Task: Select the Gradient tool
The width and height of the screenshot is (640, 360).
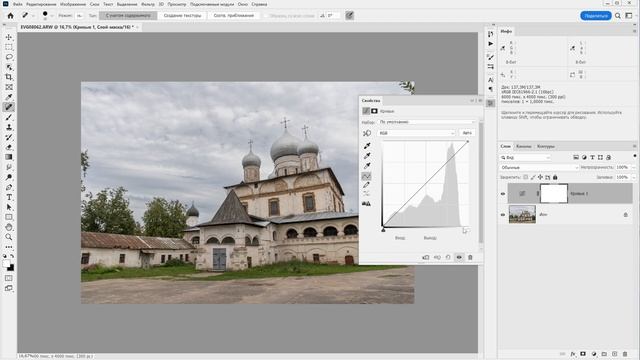Action: 9,157
